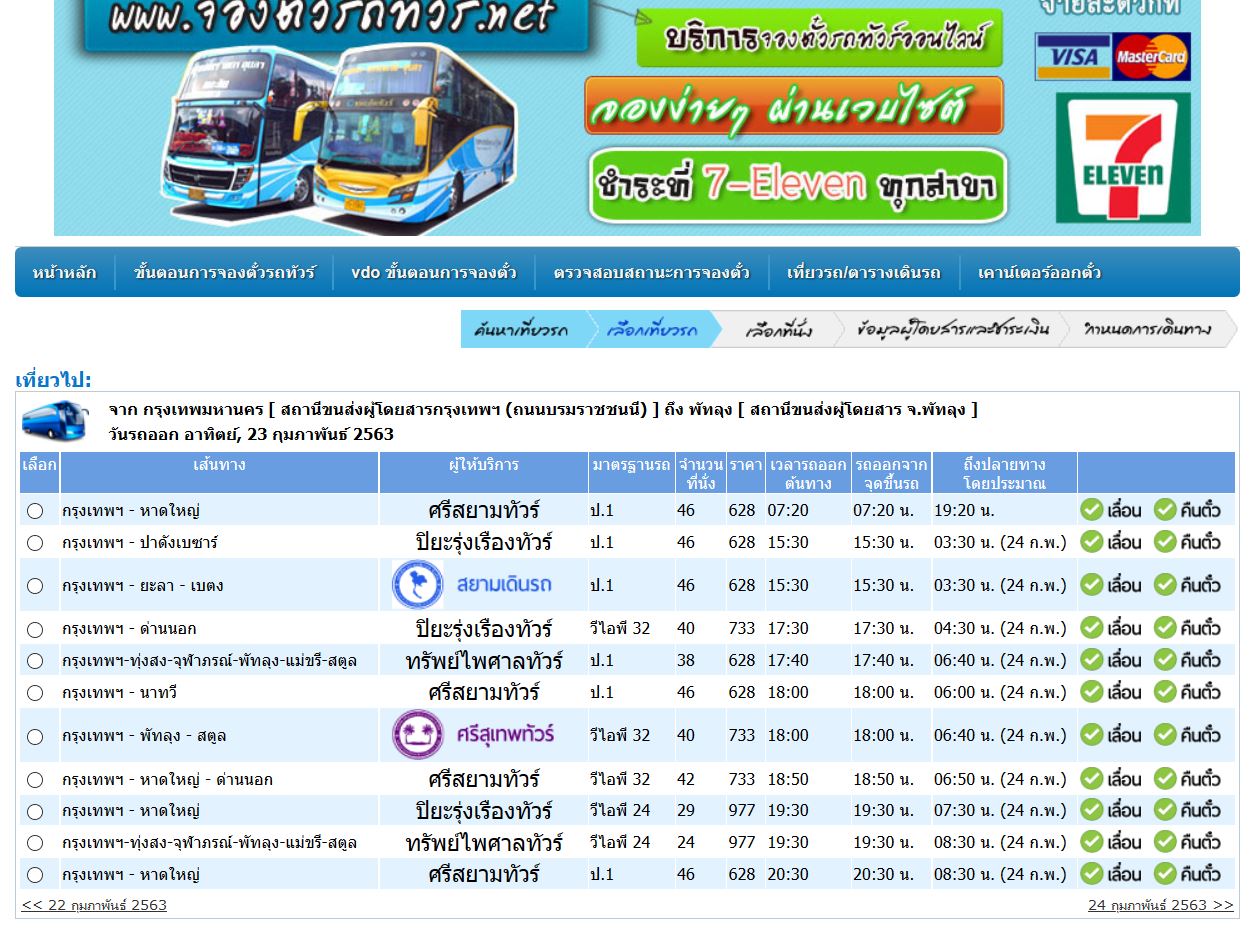
Task: Click the arrival time 19:20 น.
Action: point(964,511)
